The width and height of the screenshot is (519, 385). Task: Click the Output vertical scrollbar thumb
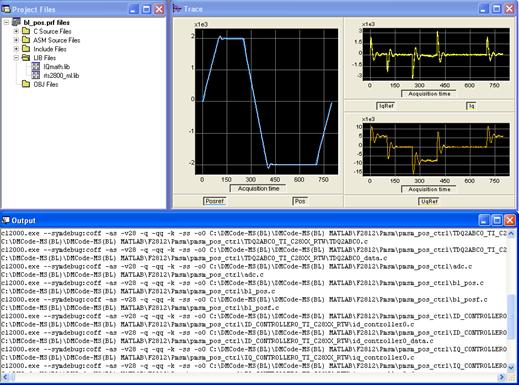[x=511, y=317]
